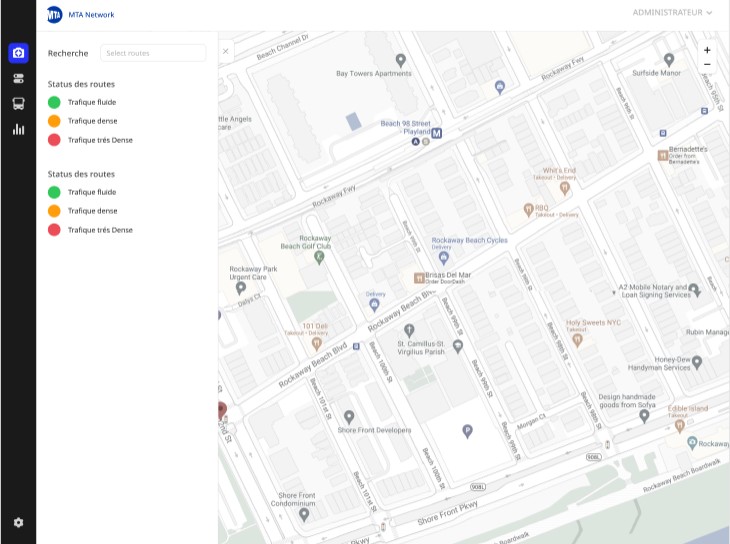This screenshot has width=730, height=544.
Task: Click the Delivery marker near Rockaway Beach Blvd
Action: click(374, 305)
